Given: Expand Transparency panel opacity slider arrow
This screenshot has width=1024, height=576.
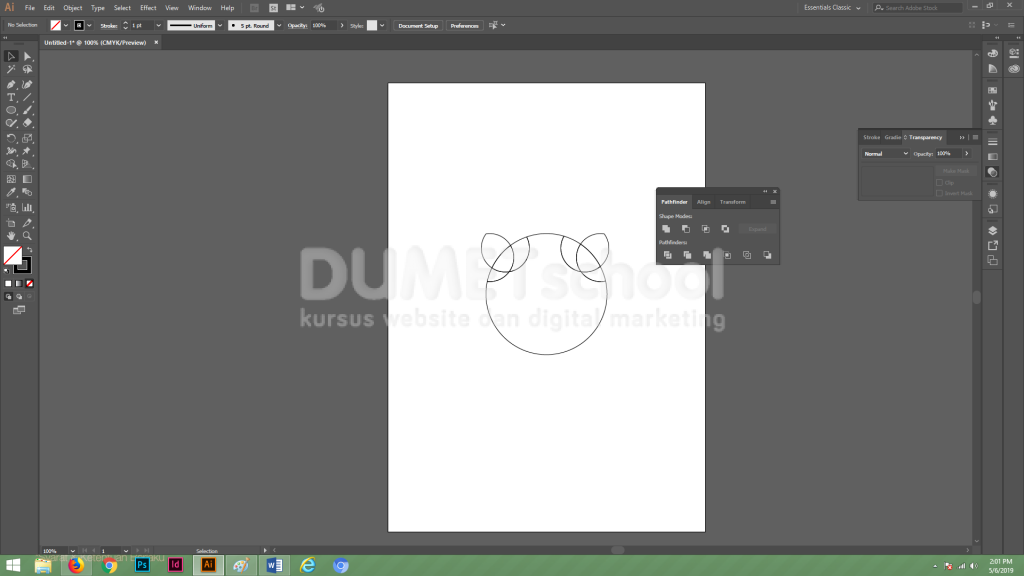Looking at the screenshot, I should pyautogui.click(x=967, y=154).
